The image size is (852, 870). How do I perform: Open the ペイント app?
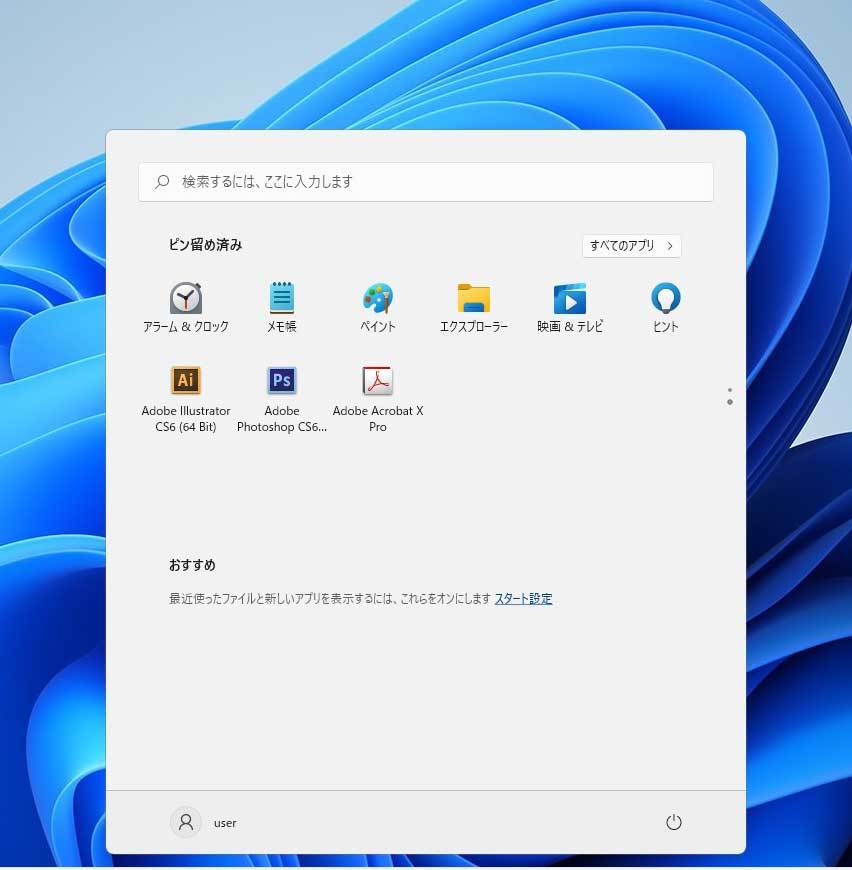coord(378,307)
